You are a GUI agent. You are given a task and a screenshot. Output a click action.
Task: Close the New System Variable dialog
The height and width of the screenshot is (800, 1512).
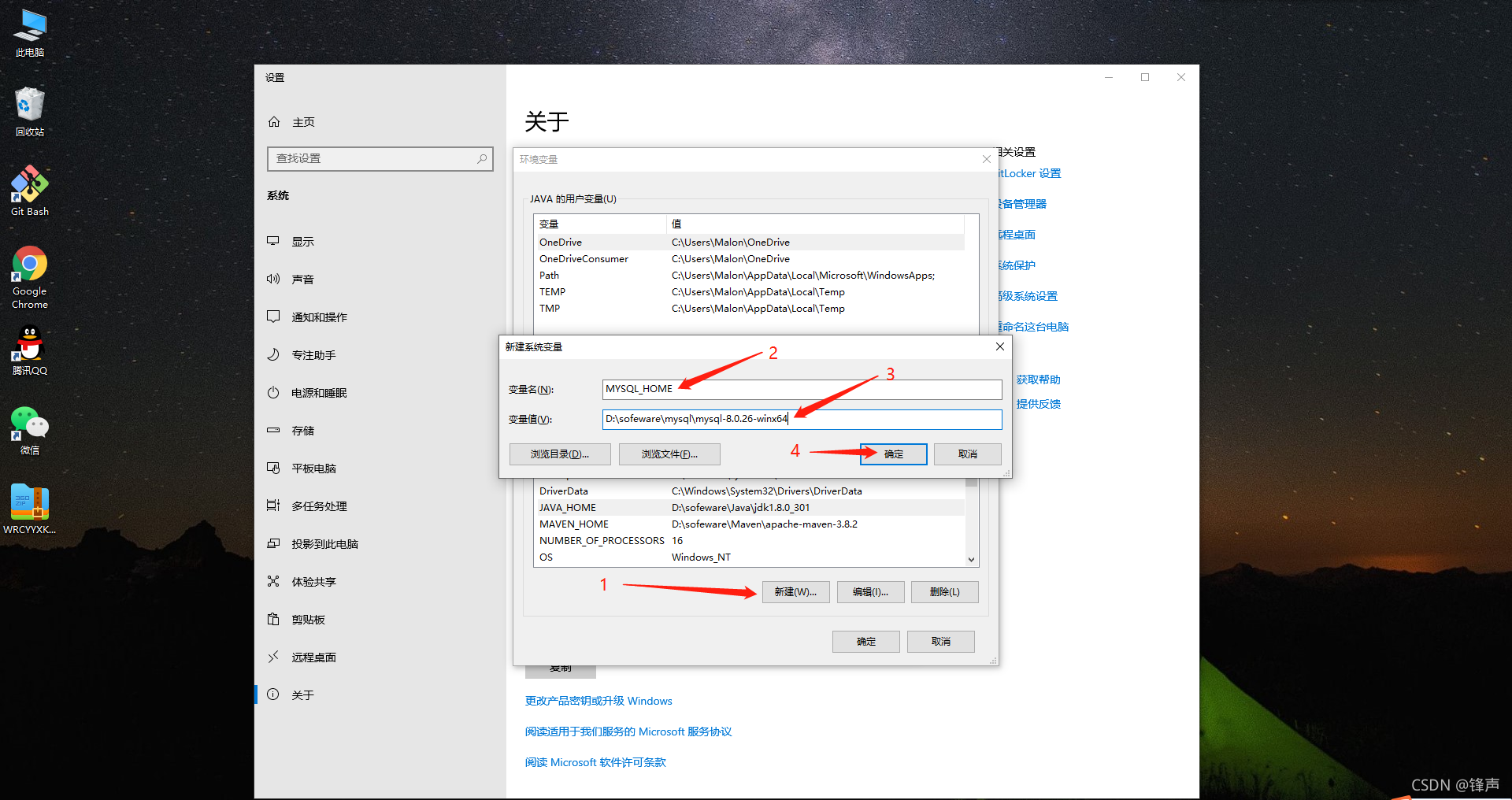coord(999,346)
